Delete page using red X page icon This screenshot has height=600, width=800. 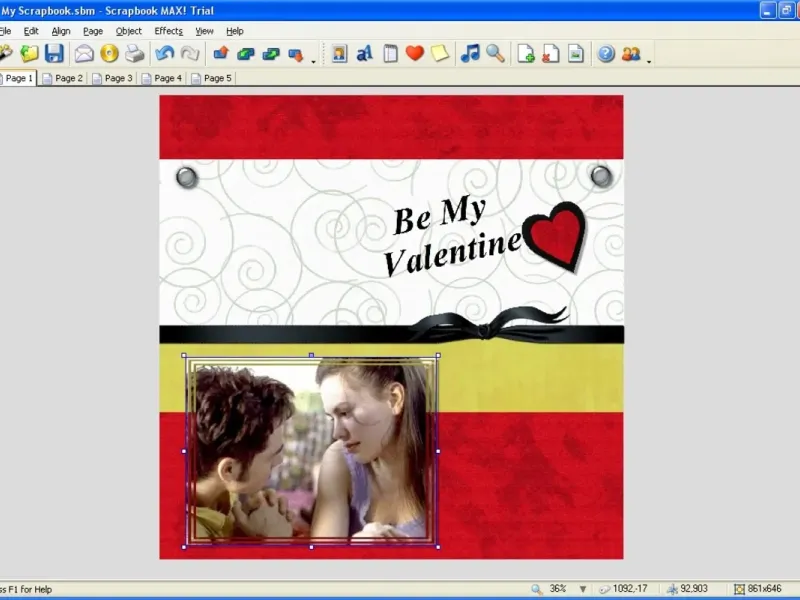click(551, 53)
